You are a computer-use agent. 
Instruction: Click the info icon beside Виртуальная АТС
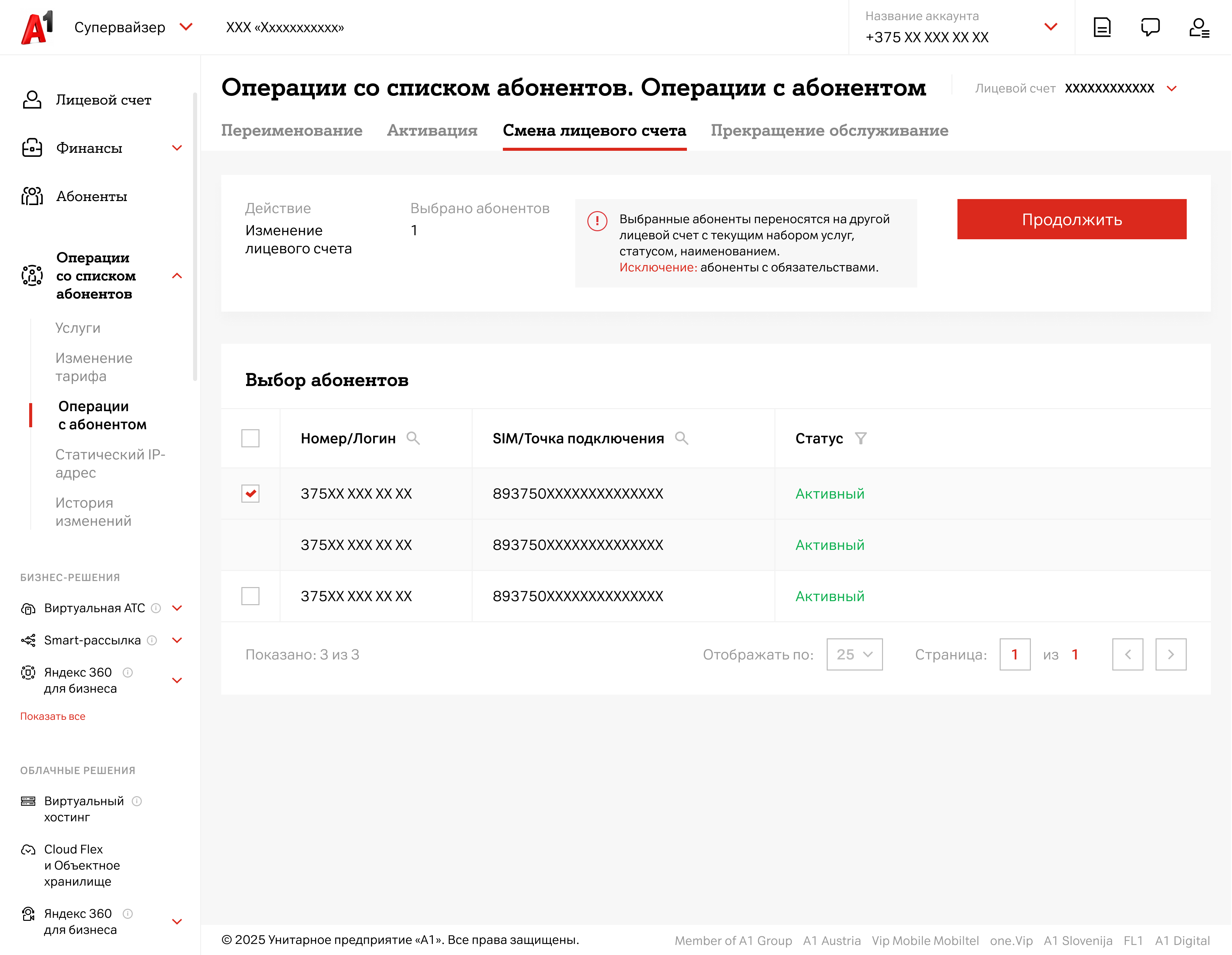click(156, 608)
